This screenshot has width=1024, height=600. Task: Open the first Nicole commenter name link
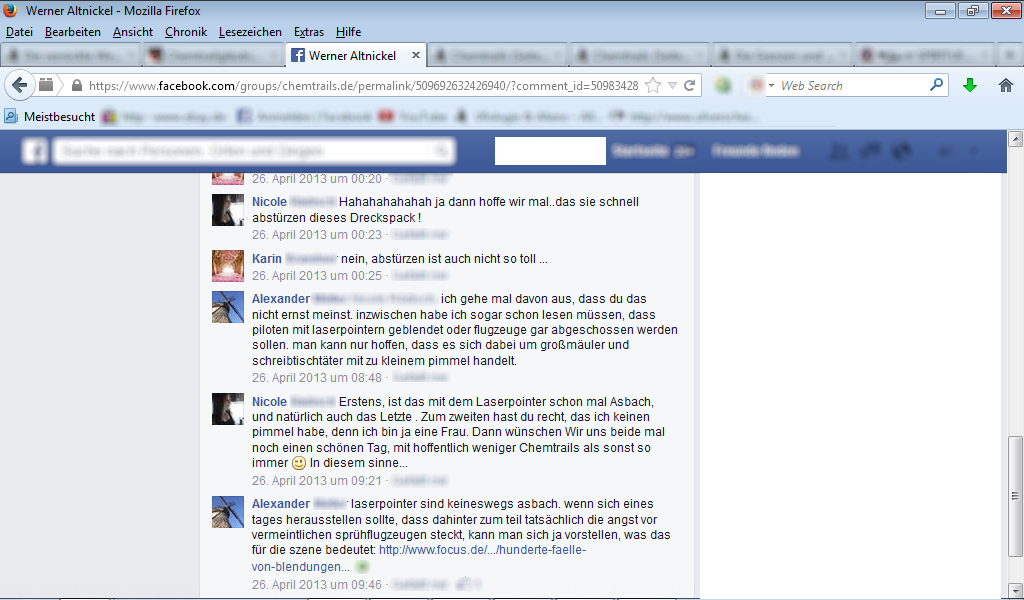(x=269, y=202)
